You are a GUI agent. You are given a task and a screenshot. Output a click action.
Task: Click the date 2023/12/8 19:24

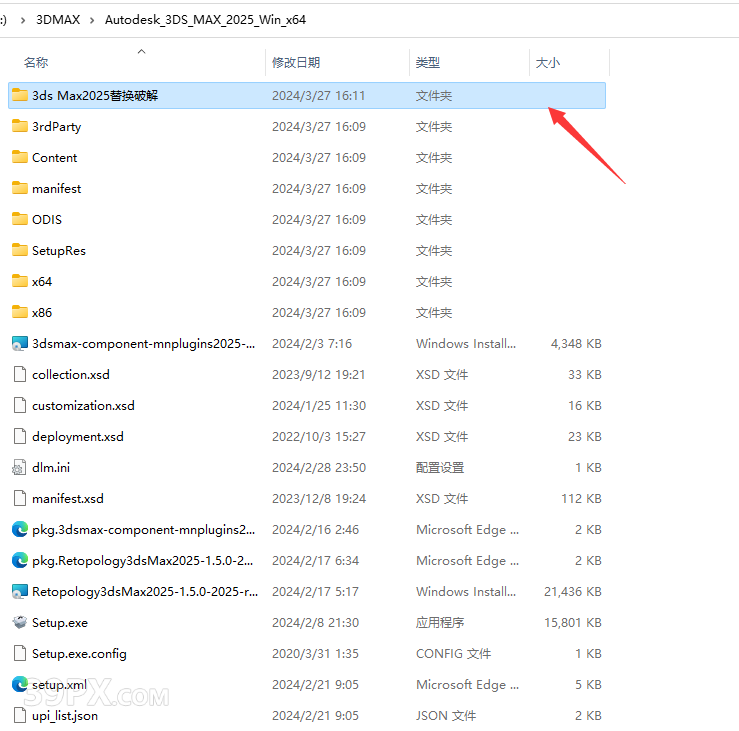click(x=319, y=499)
